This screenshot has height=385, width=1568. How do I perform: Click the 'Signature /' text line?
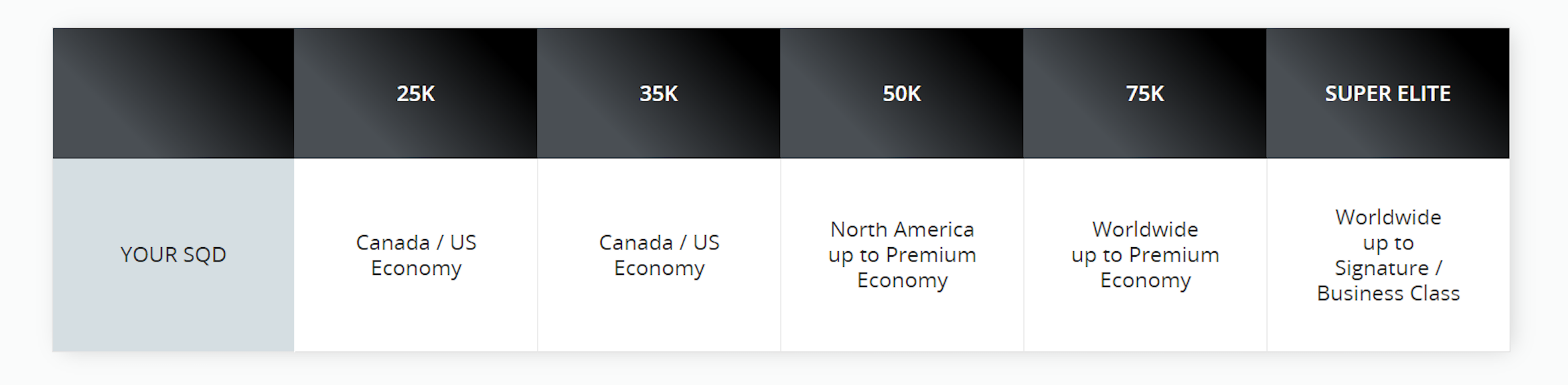(1388, 268)
